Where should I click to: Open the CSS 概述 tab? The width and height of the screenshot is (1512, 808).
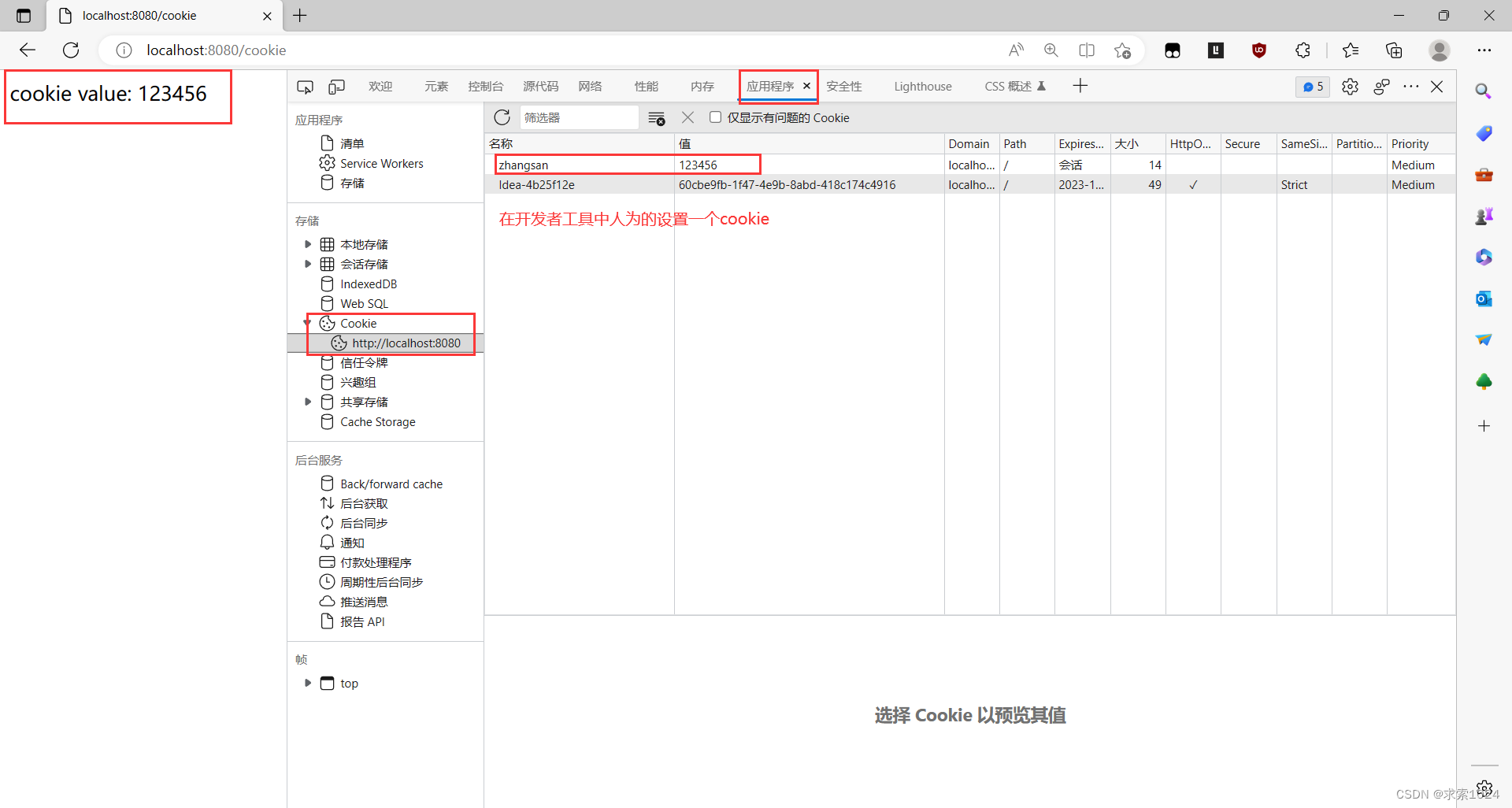[1015, 87]
